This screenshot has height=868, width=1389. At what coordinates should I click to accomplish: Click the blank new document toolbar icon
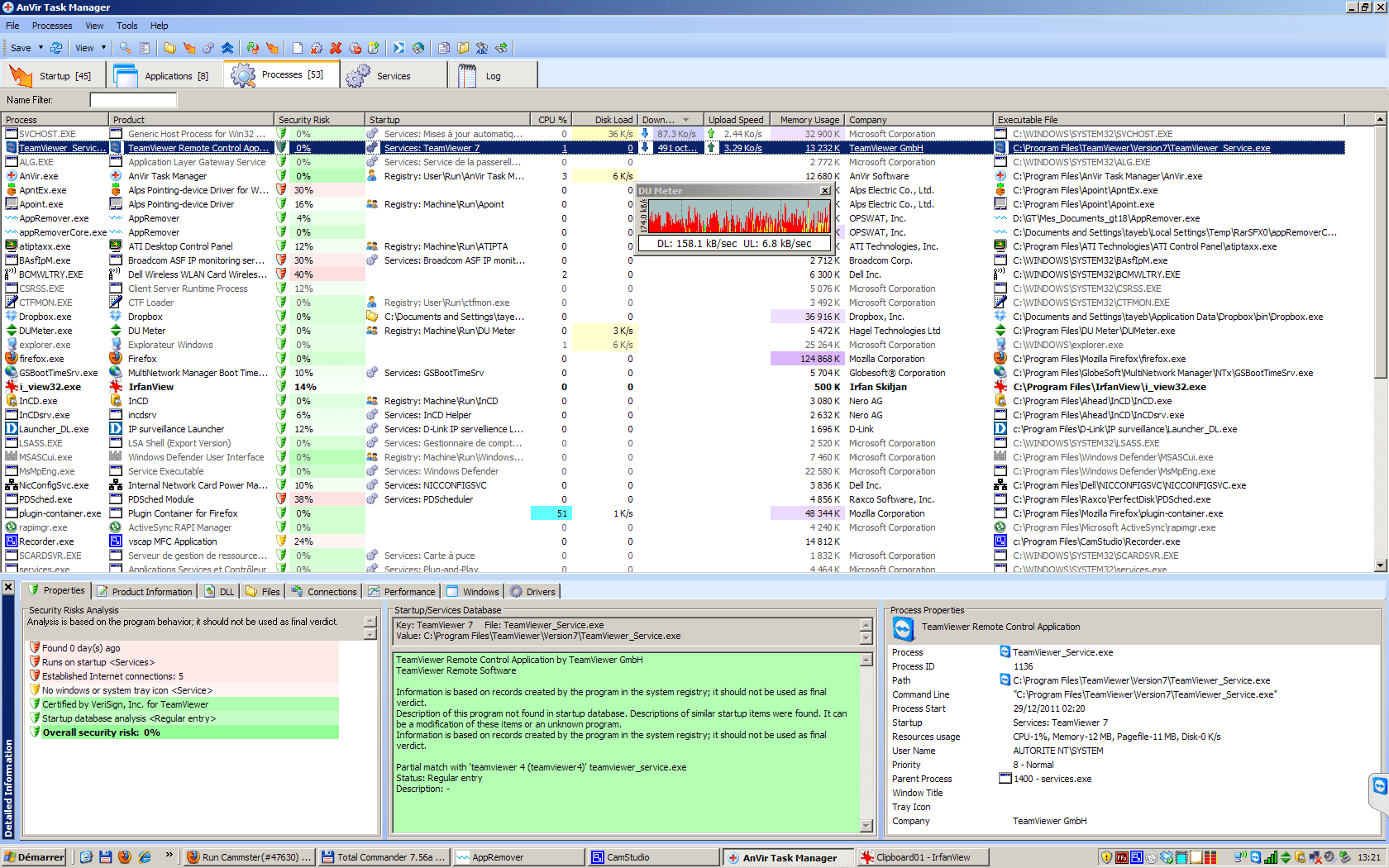point(297,48)
